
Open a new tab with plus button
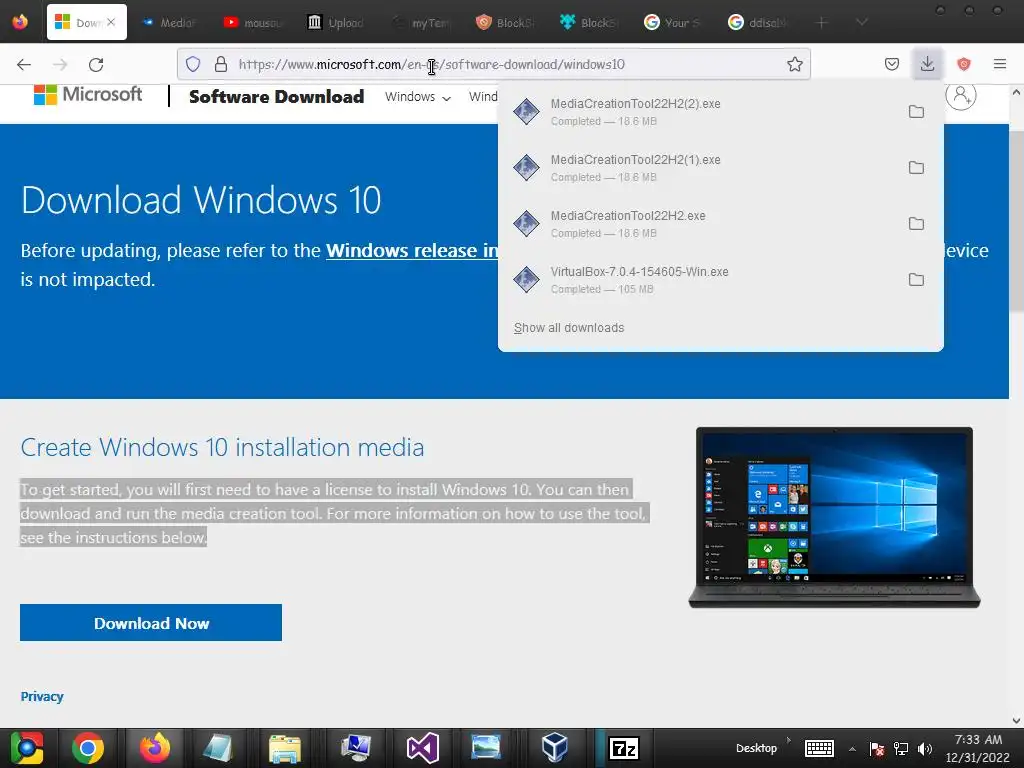coord(822,23)
